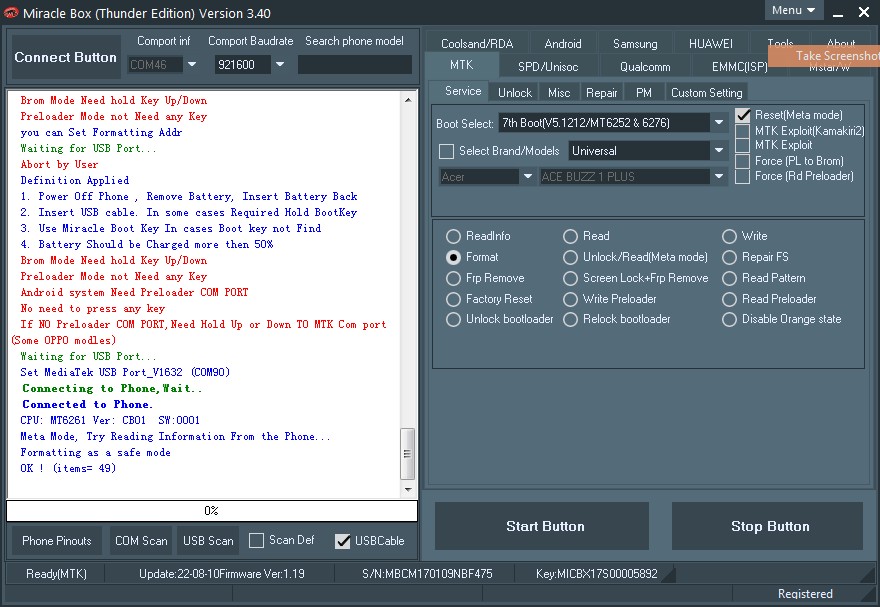Enable the Select Brand/Models checkbox

pos(446,151)
